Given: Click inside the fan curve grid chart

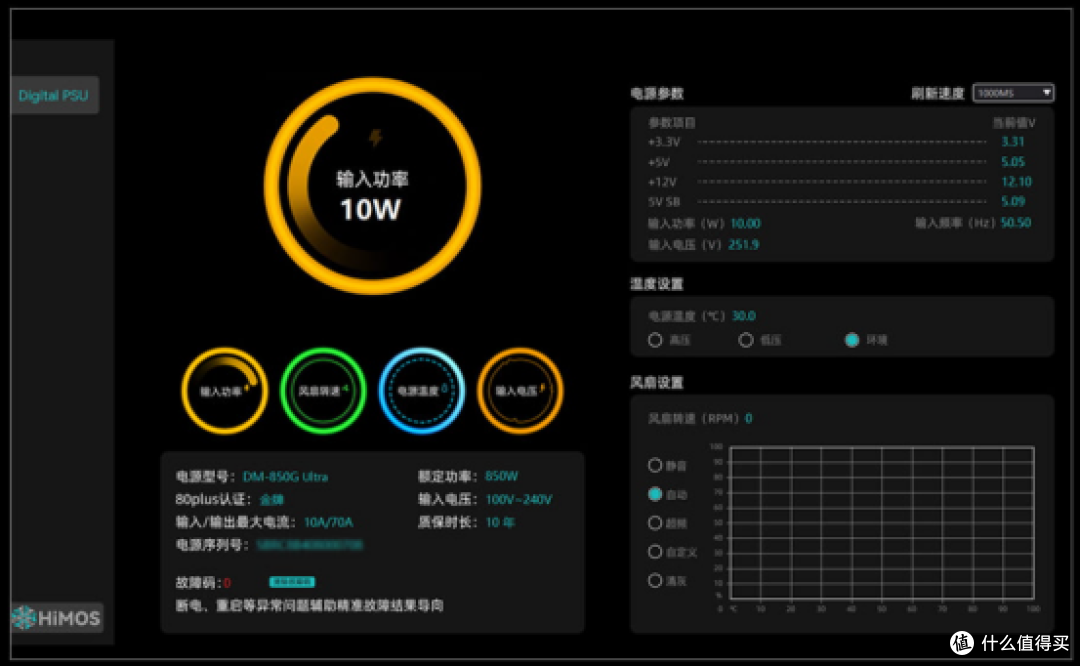Looking at the screenshot, I should tap(882, 523).
